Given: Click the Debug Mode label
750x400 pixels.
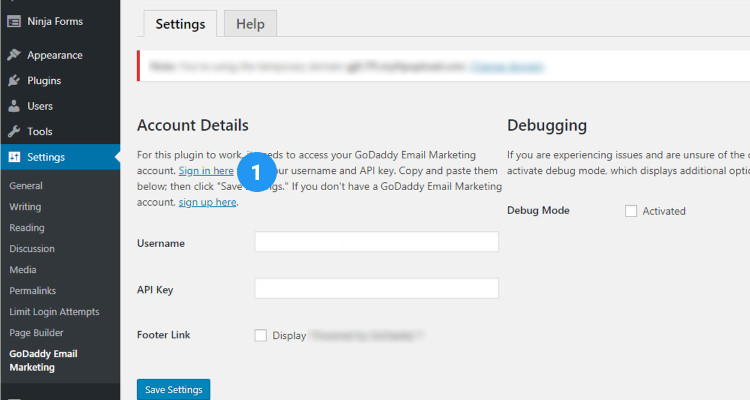Looking at the screenshot, I should [538, 211].
